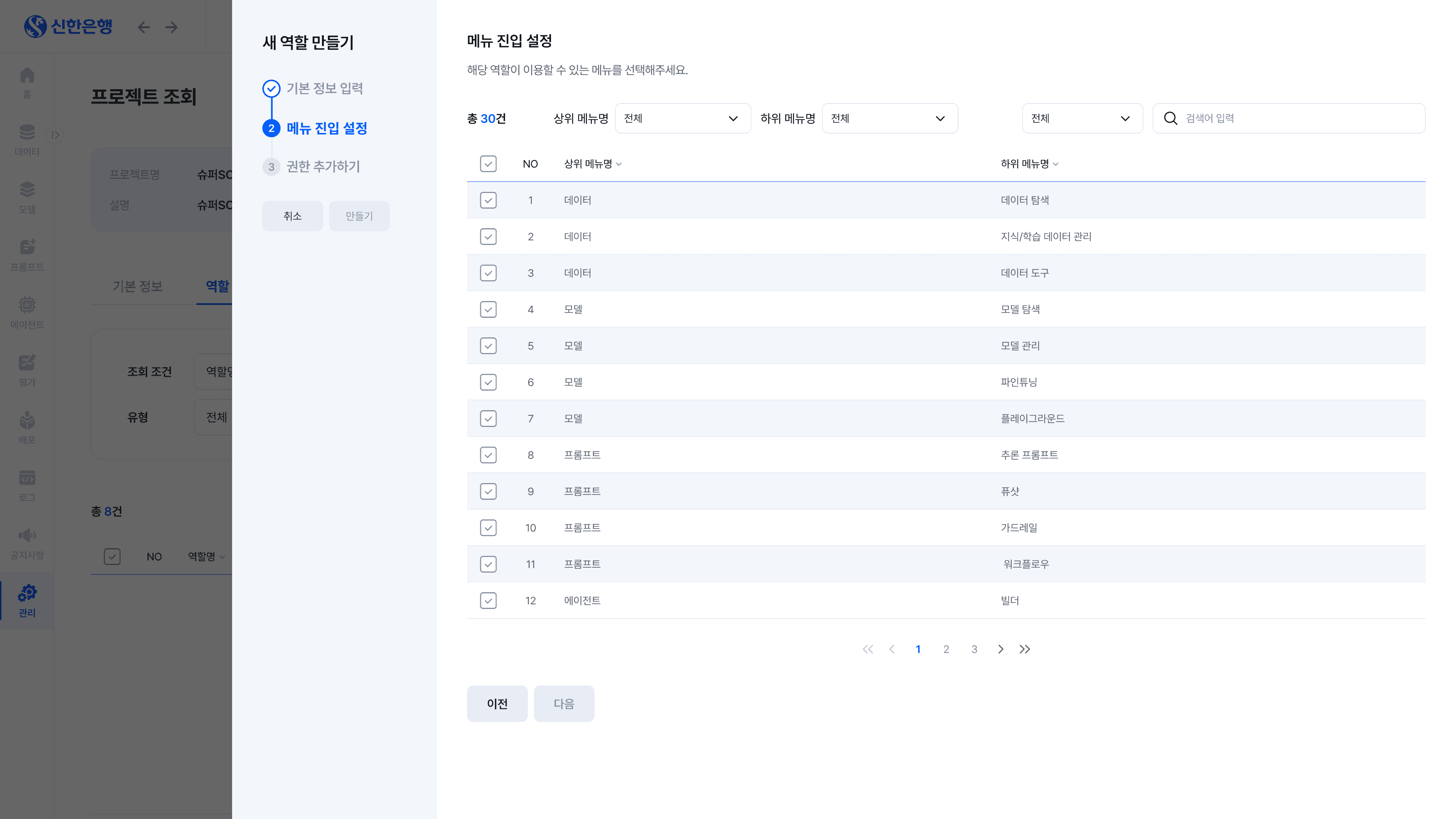This screenshot has height=819, width=1456.
Task: Open the 모델 layers icon in sidebar
Action: 27,190
